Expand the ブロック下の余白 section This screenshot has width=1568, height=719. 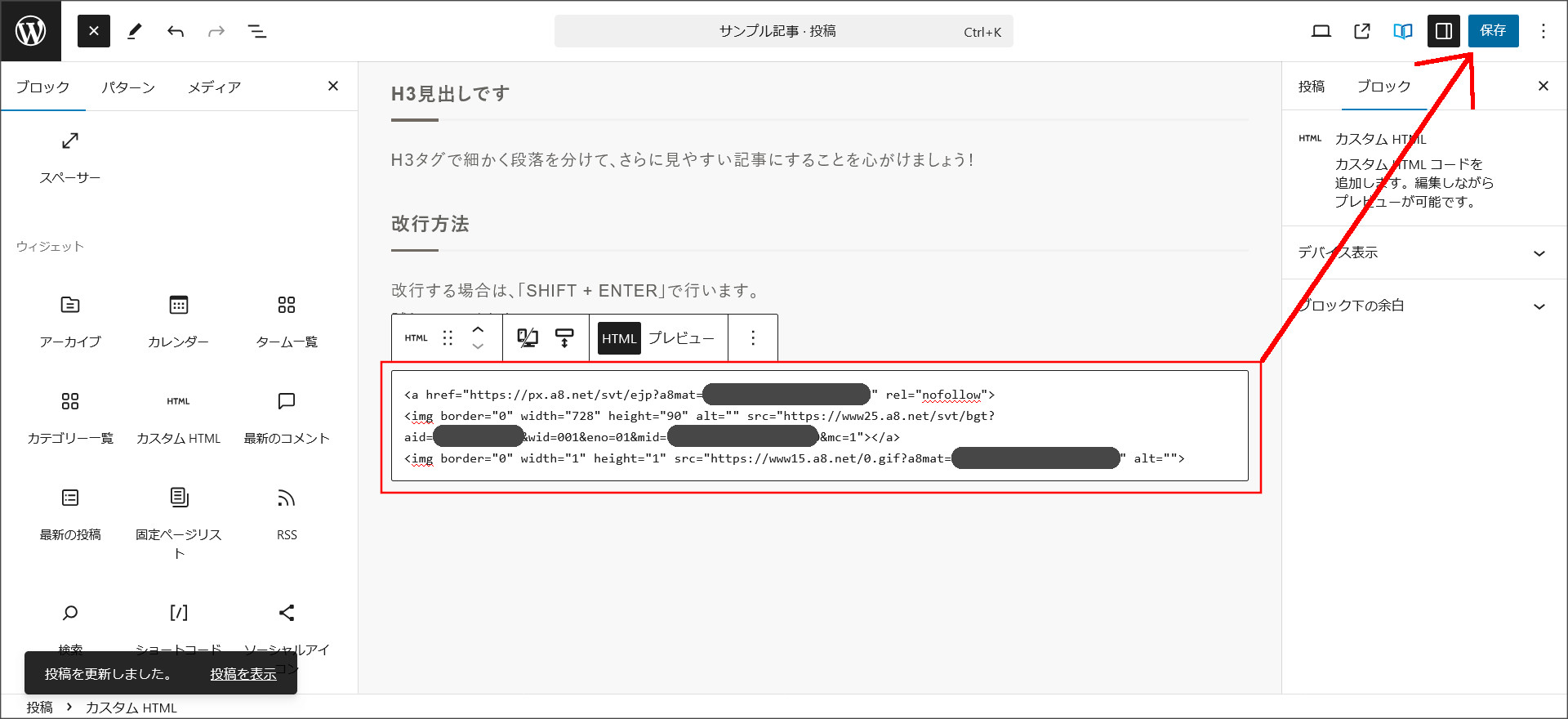click(1424, 306)
